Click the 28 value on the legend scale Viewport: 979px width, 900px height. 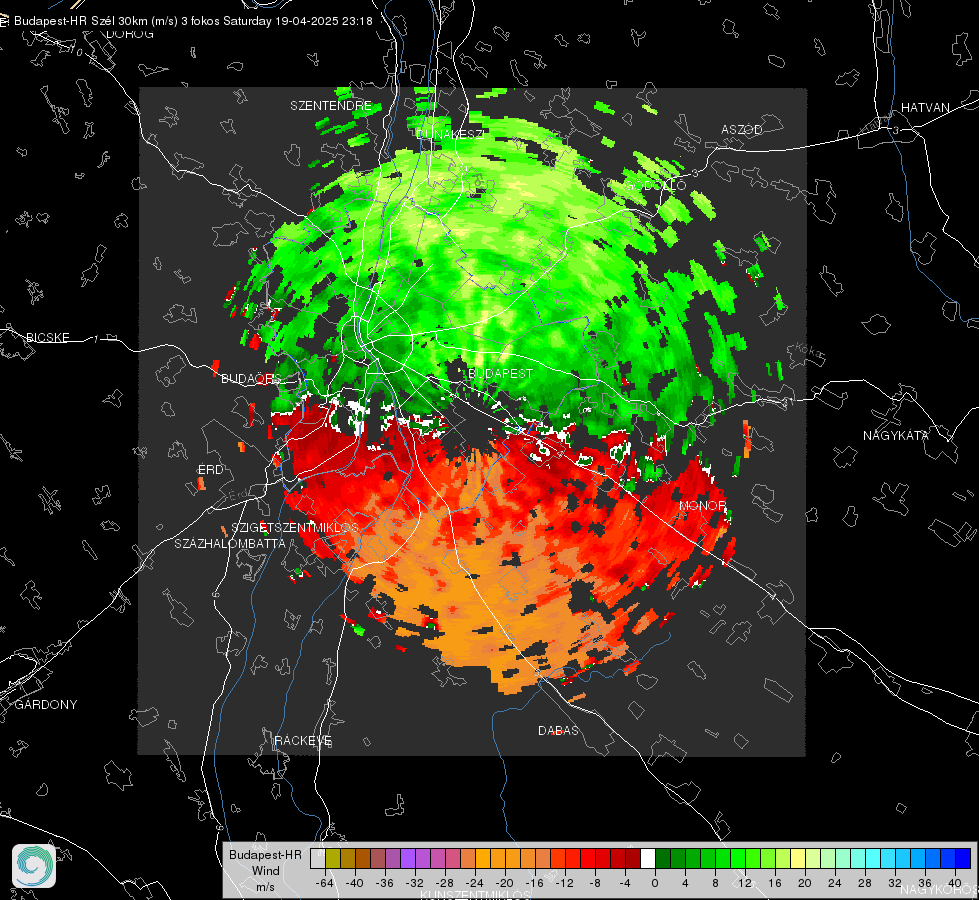click(x=865, y=883)
